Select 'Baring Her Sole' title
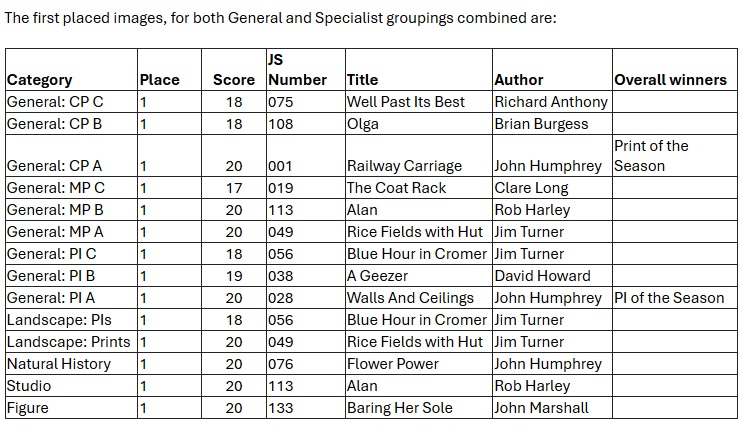748x430 pixels. (x=399, y=408)
